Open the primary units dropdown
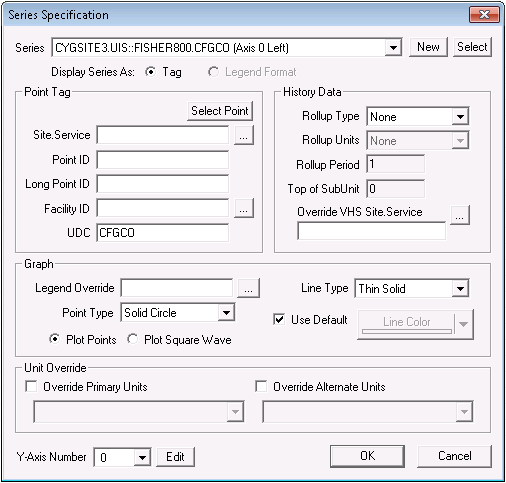The image size is (506, 483). [235, 412]
